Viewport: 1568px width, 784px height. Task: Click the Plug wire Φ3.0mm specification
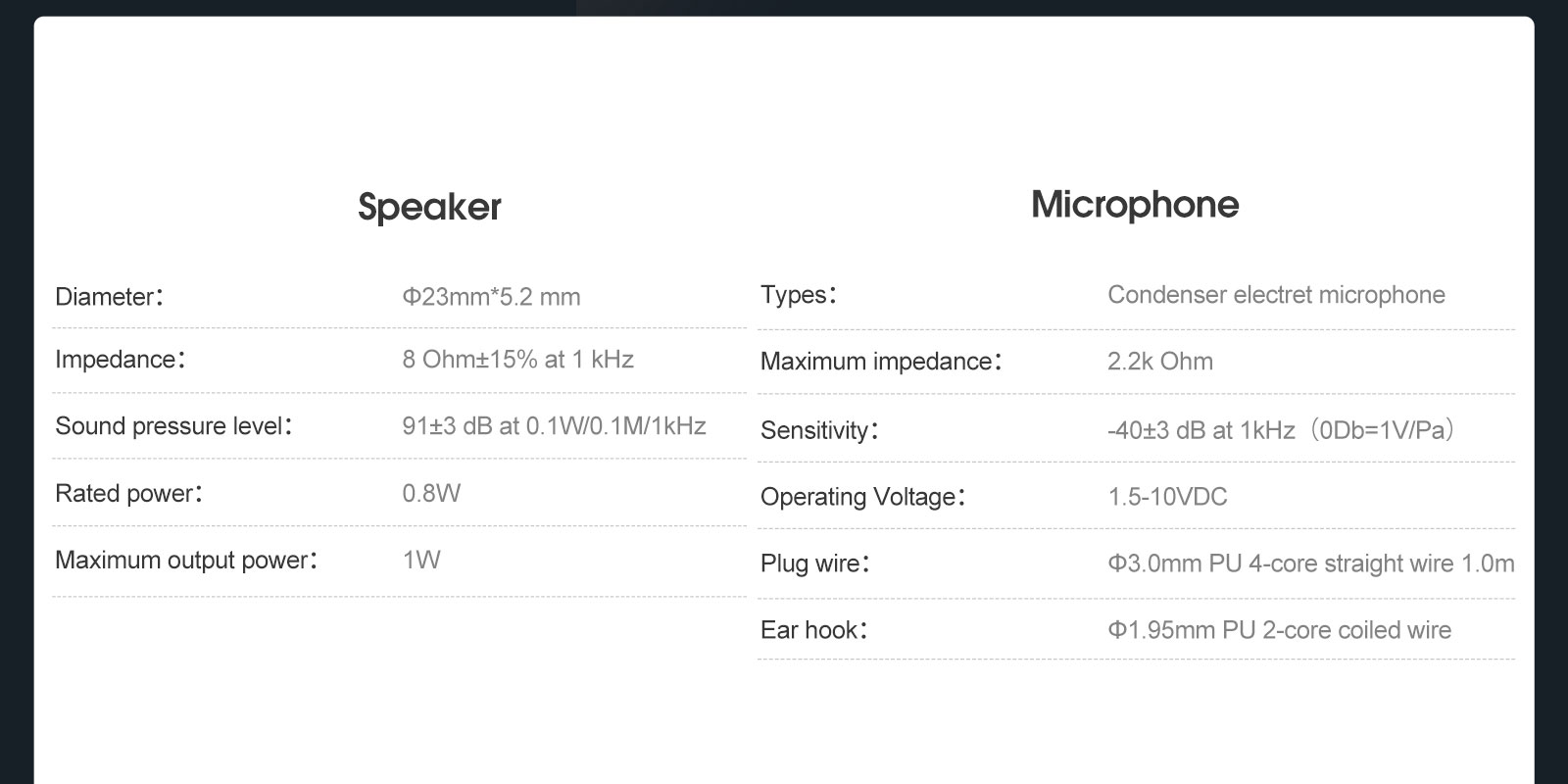point(1311,563)
